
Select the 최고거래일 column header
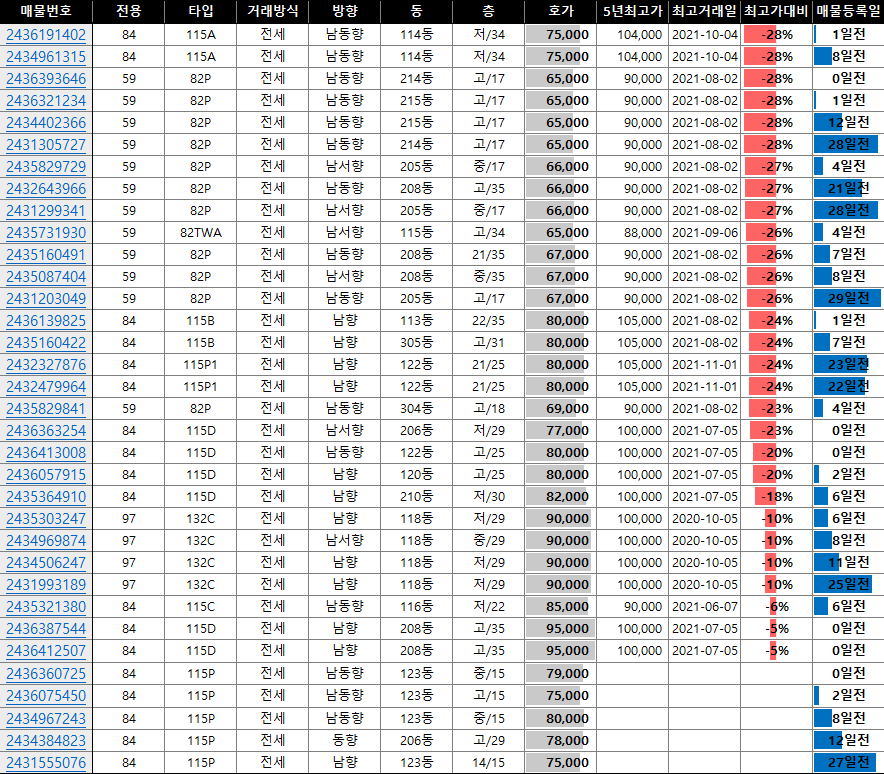[x=704, y=11]
